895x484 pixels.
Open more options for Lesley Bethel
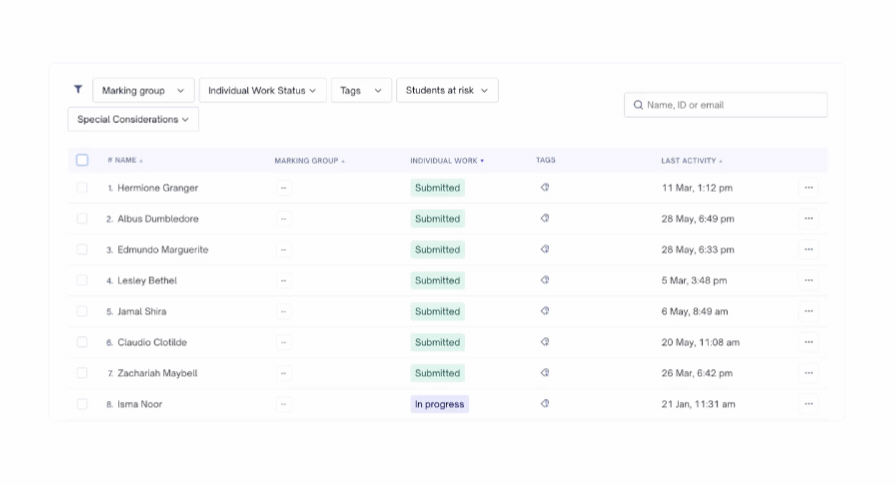point(808,280)
